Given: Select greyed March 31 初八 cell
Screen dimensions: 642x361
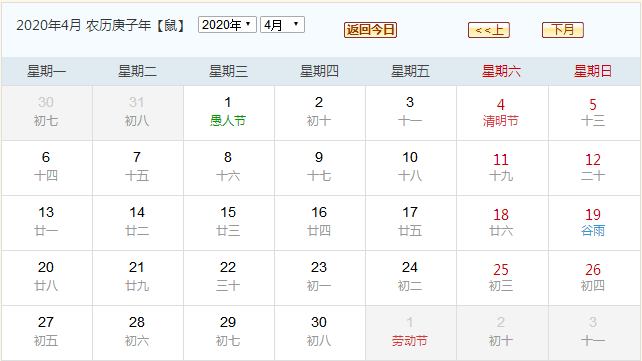Looking at the screenshot, I should [x=138, y=113].
